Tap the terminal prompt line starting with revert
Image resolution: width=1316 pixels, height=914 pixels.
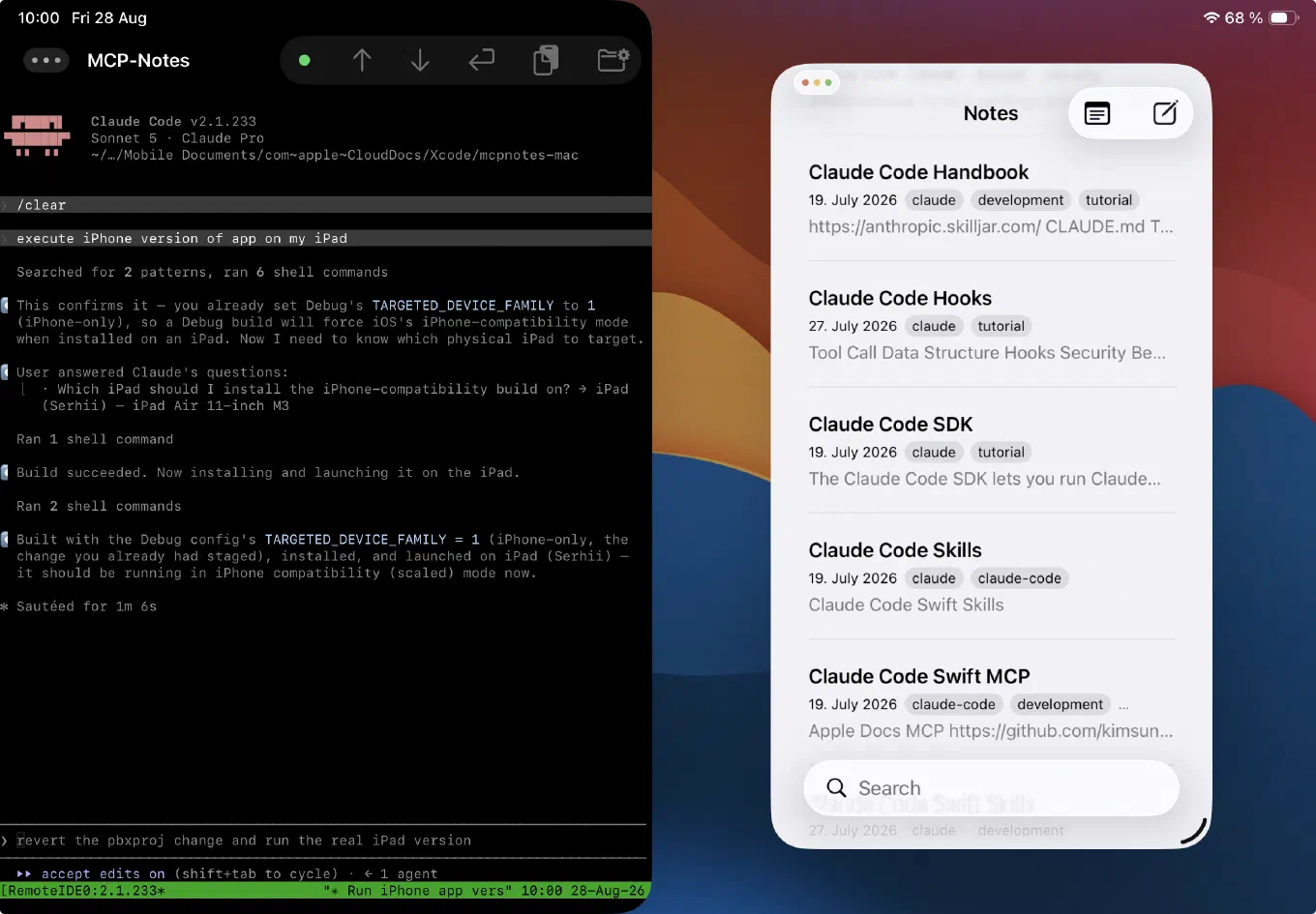tap(323, 840)
